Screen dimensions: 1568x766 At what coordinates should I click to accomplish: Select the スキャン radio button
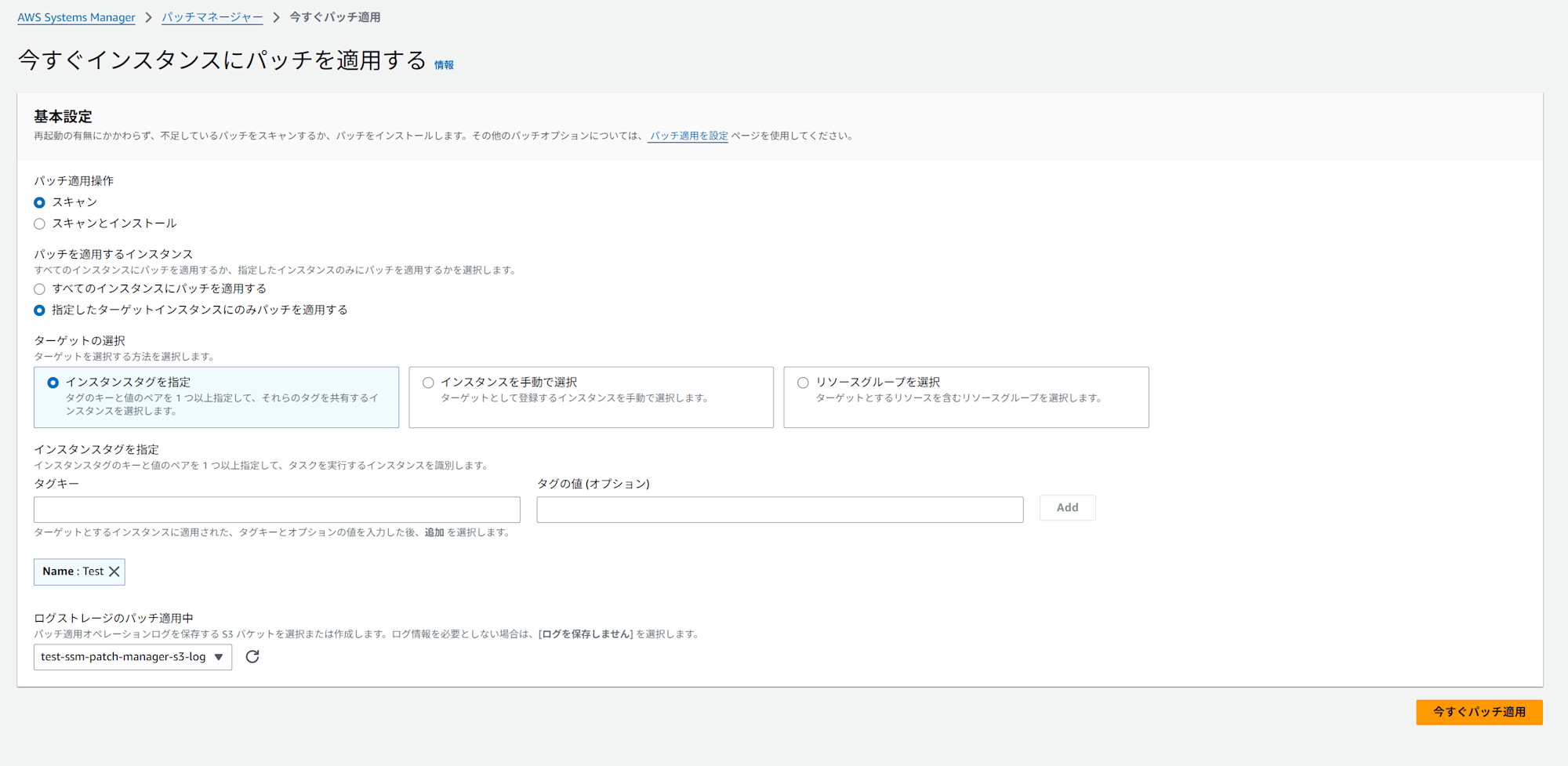tap(39, 203)
